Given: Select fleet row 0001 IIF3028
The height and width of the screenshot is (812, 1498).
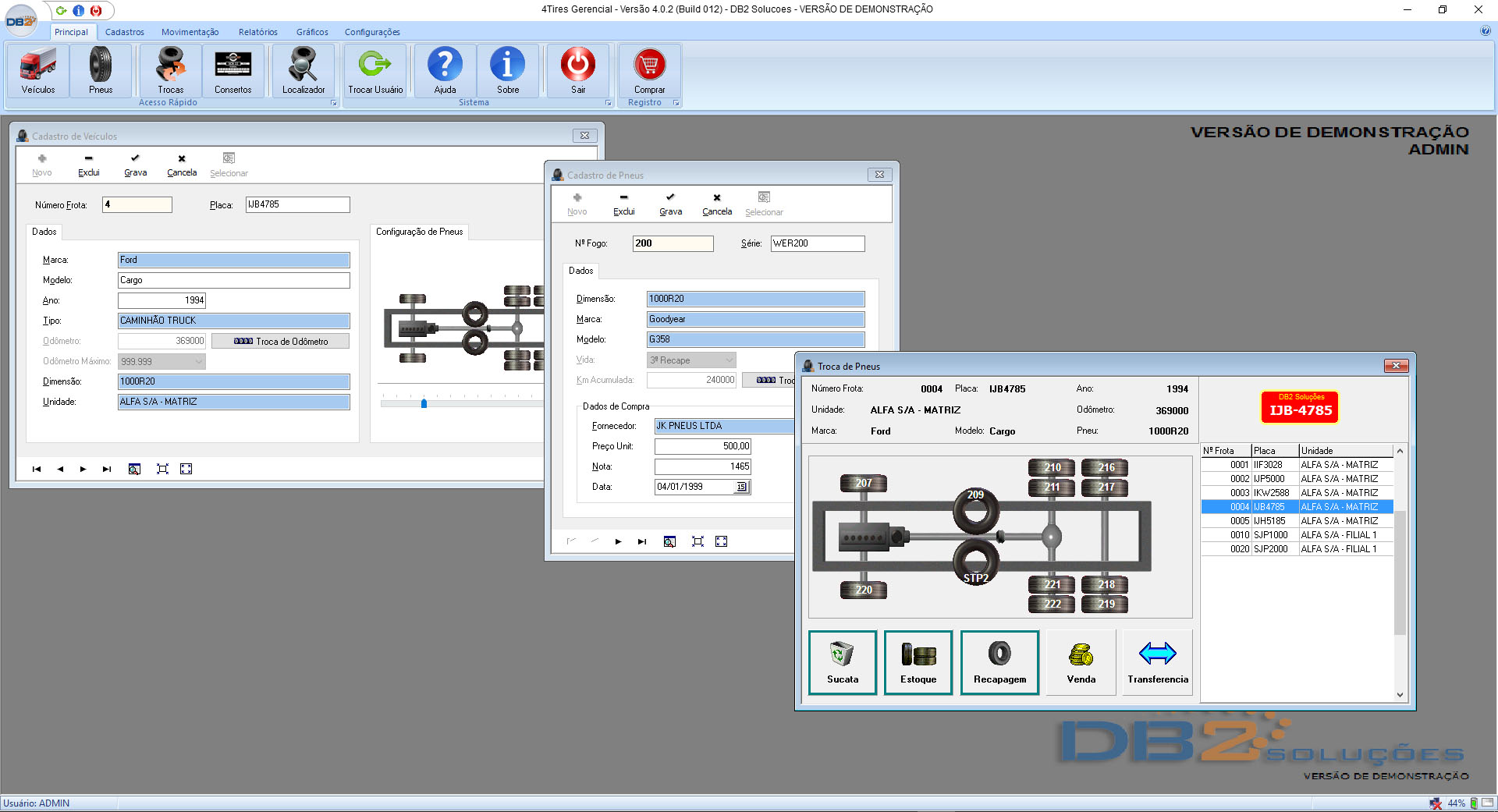Looking at the screenshot, I should [1297, 465].
